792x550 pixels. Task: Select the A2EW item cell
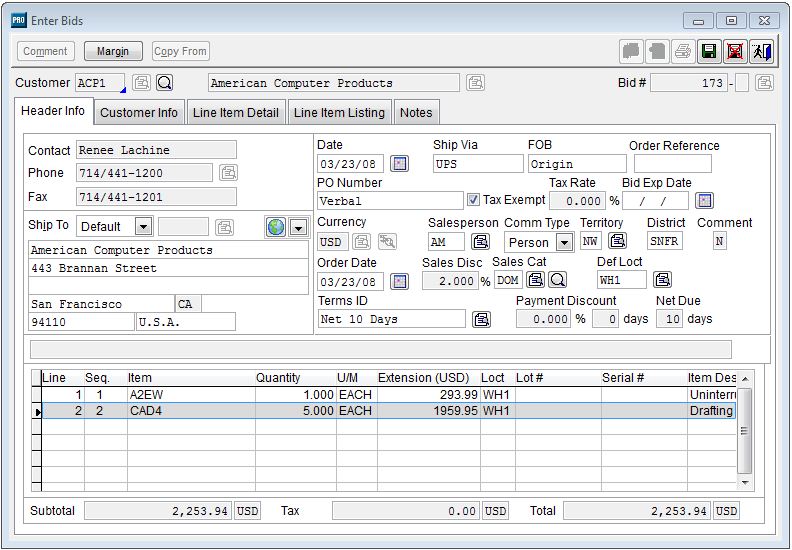point(191,394)
